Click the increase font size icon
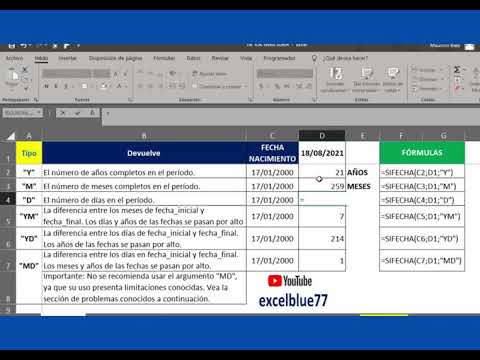480x360 pixels. pyautogui.click(x=116, y=74)
